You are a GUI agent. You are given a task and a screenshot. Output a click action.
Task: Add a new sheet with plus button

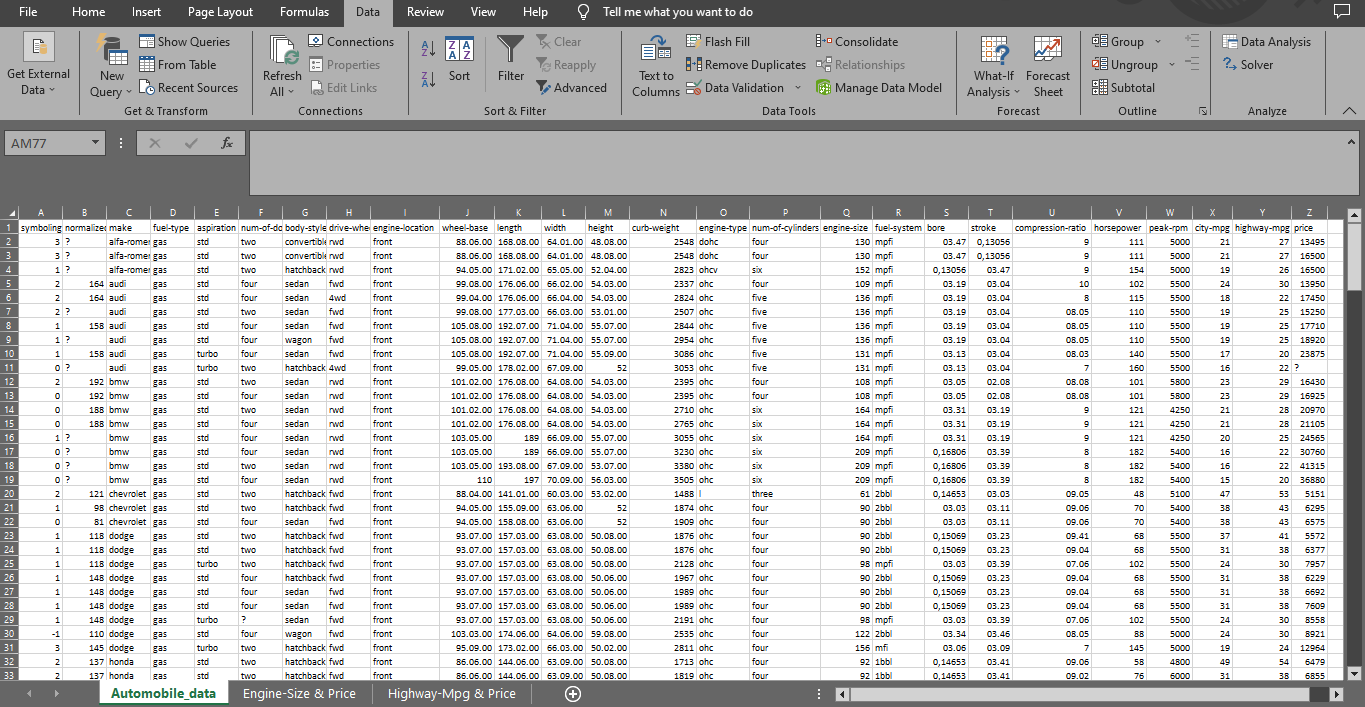tap(573, 693)
